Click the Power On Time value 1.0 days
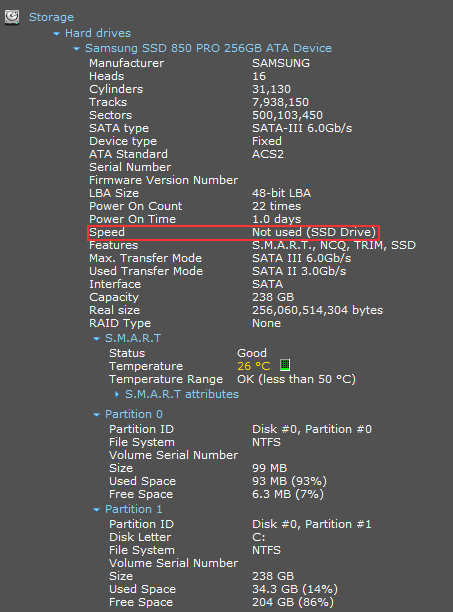 pos(276,219)
